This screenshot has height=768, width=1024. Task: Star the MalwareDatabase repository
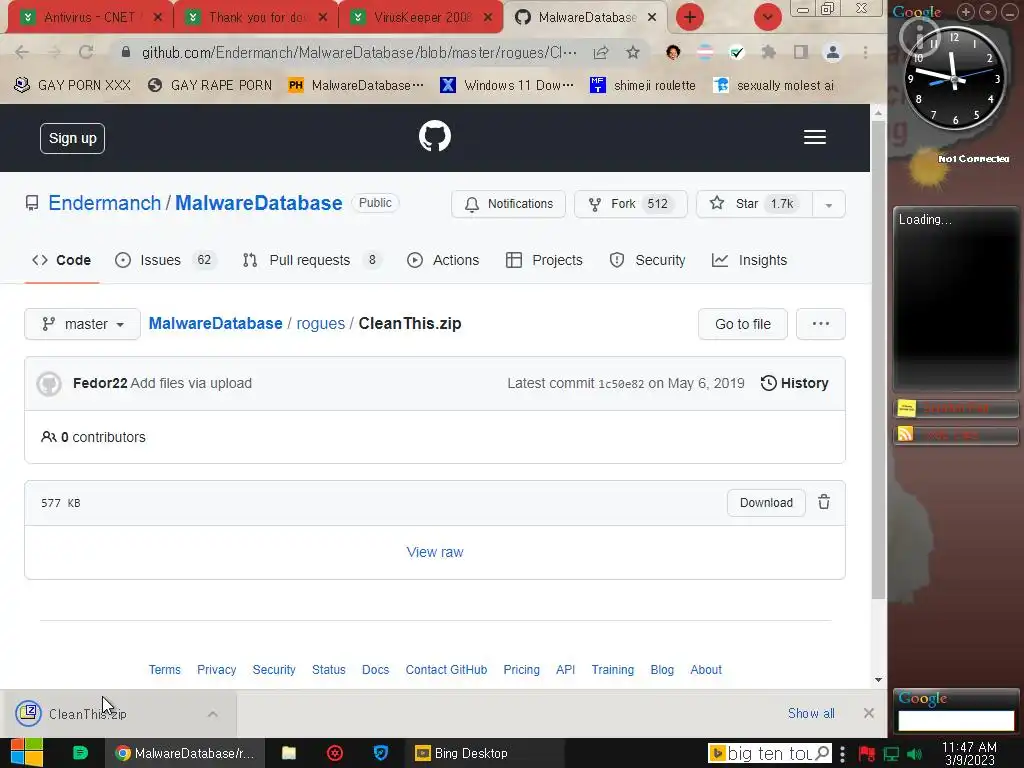pyautogui.click(x=754, y=204)
